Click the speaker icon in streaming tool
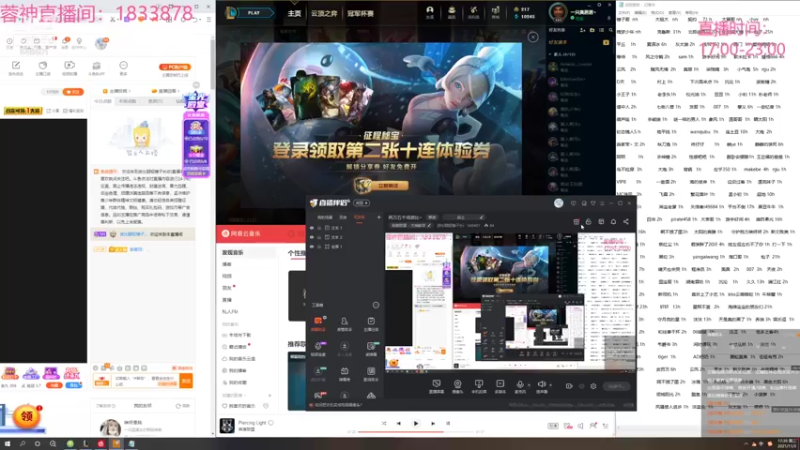800x450 pixels. click(x=541, y=385)
